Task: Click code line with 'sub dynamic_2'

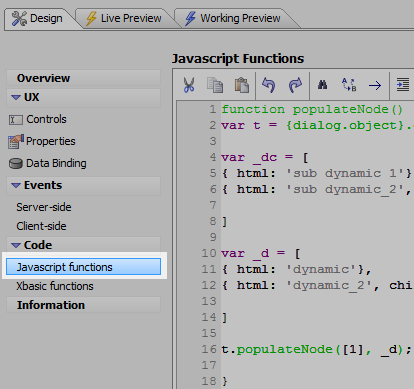Action: point(317,189)
